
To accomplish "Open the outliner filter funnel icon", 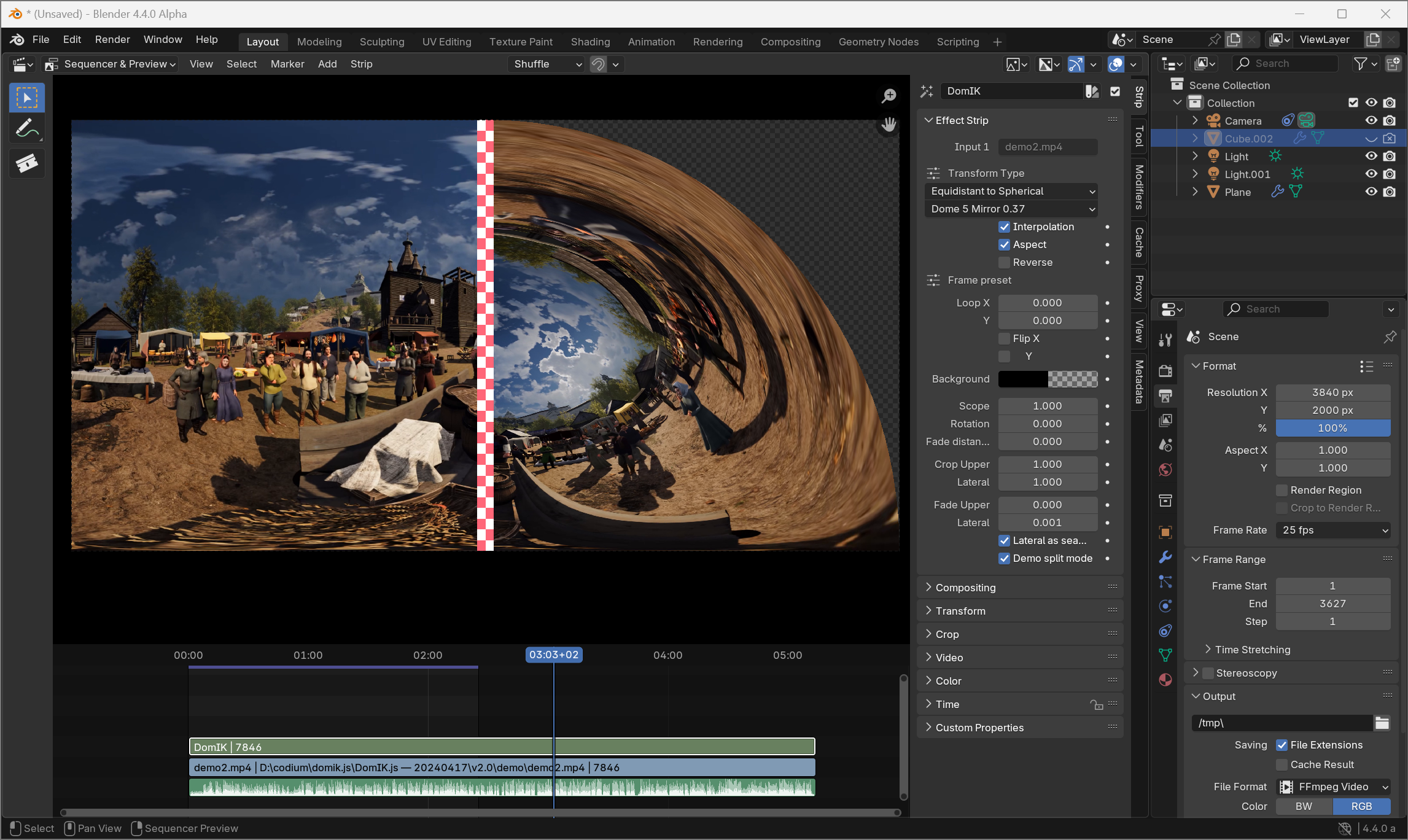I will [1360, 63].
